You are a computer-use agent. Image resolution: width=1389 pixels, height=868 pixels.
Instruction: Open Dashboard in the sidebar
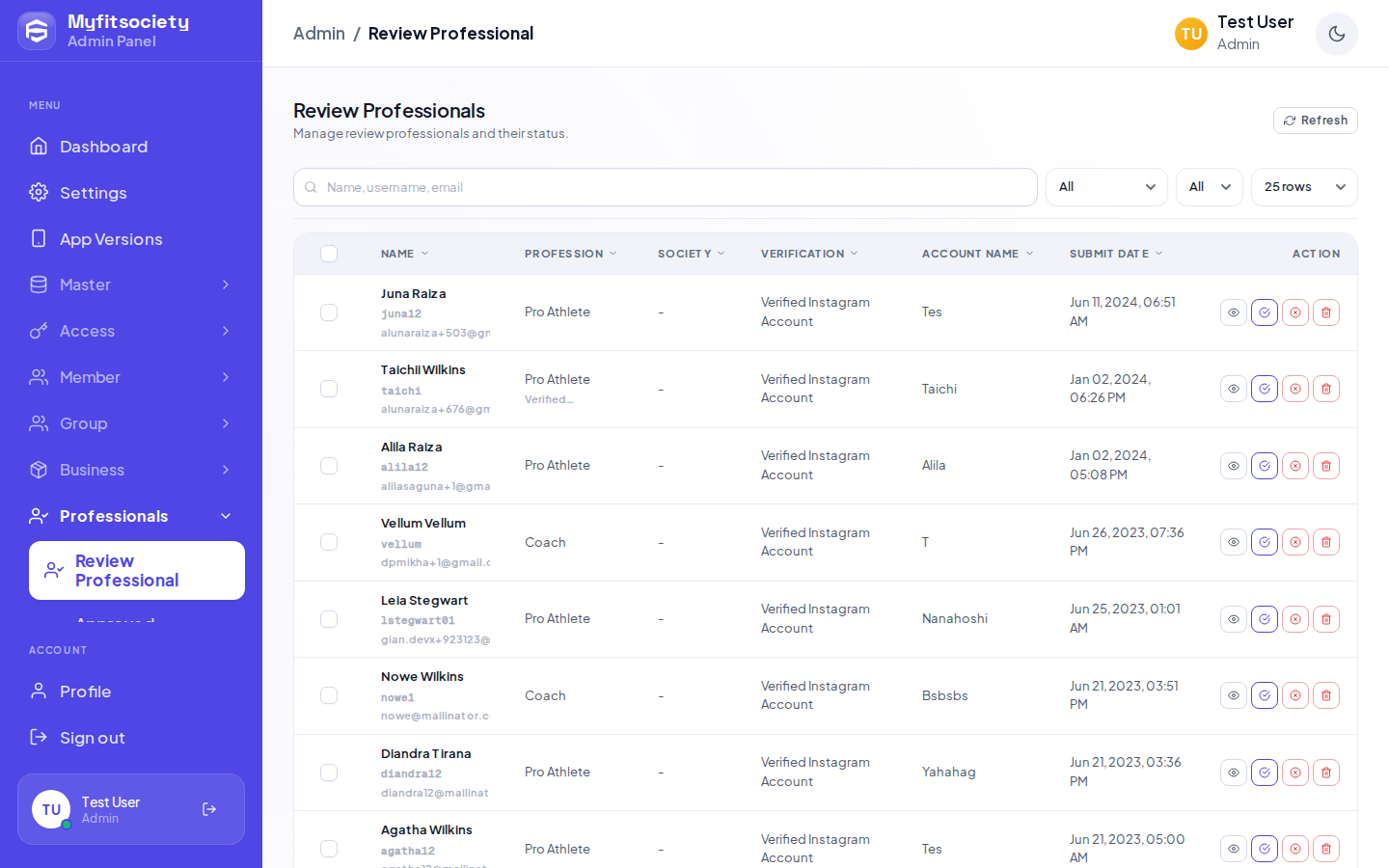click(131, 147)
